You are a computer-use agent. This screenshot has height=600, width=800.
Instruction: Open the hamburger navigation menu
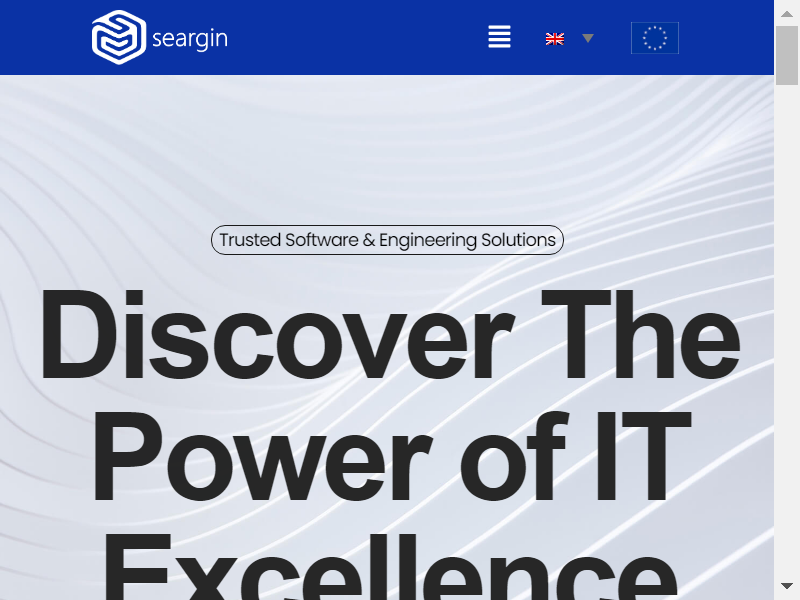pyautogui.click(x=499, y=38)
